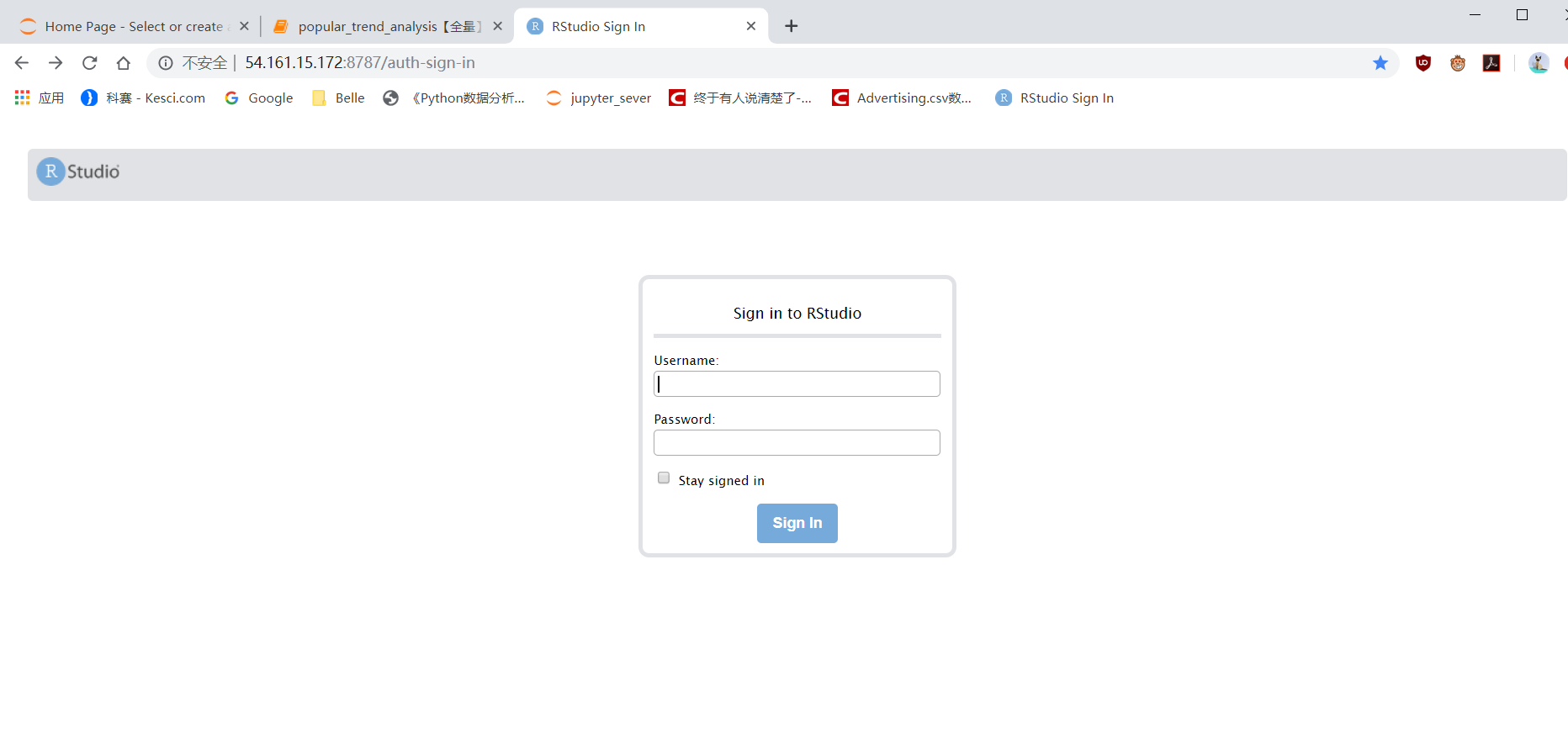Screen dimensions: 1568x755
Task: Close the Home Page tab
Action: [x=244, y=26]
